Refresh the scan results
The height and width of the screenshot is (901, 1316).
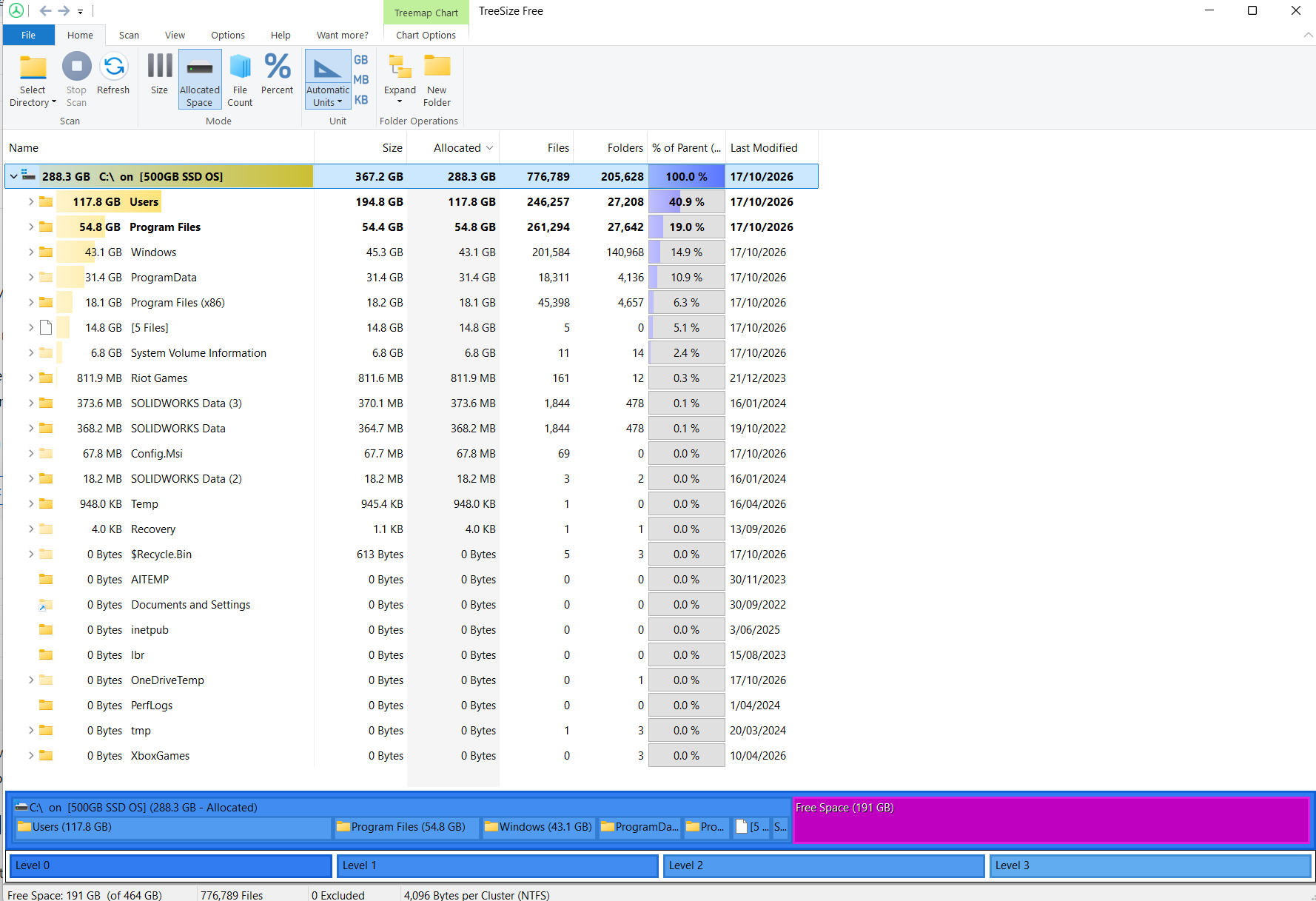[113, 74]
